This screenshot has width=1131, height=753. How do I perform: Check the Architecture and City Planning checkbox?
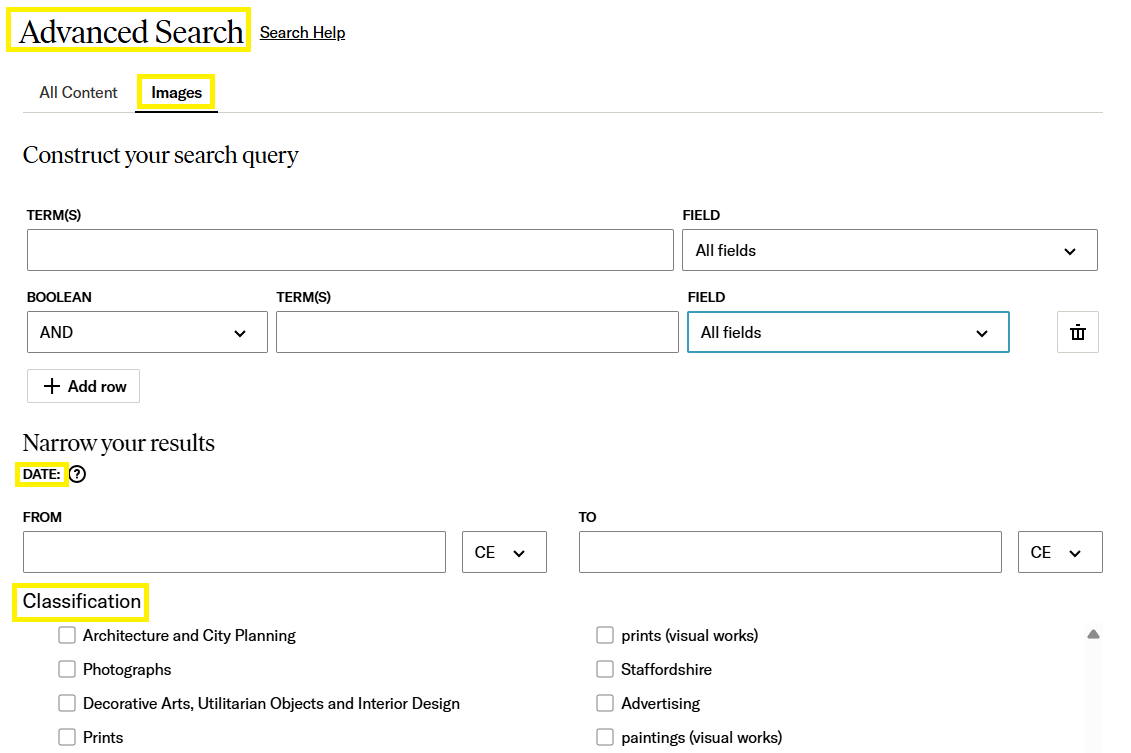point(67,636)
